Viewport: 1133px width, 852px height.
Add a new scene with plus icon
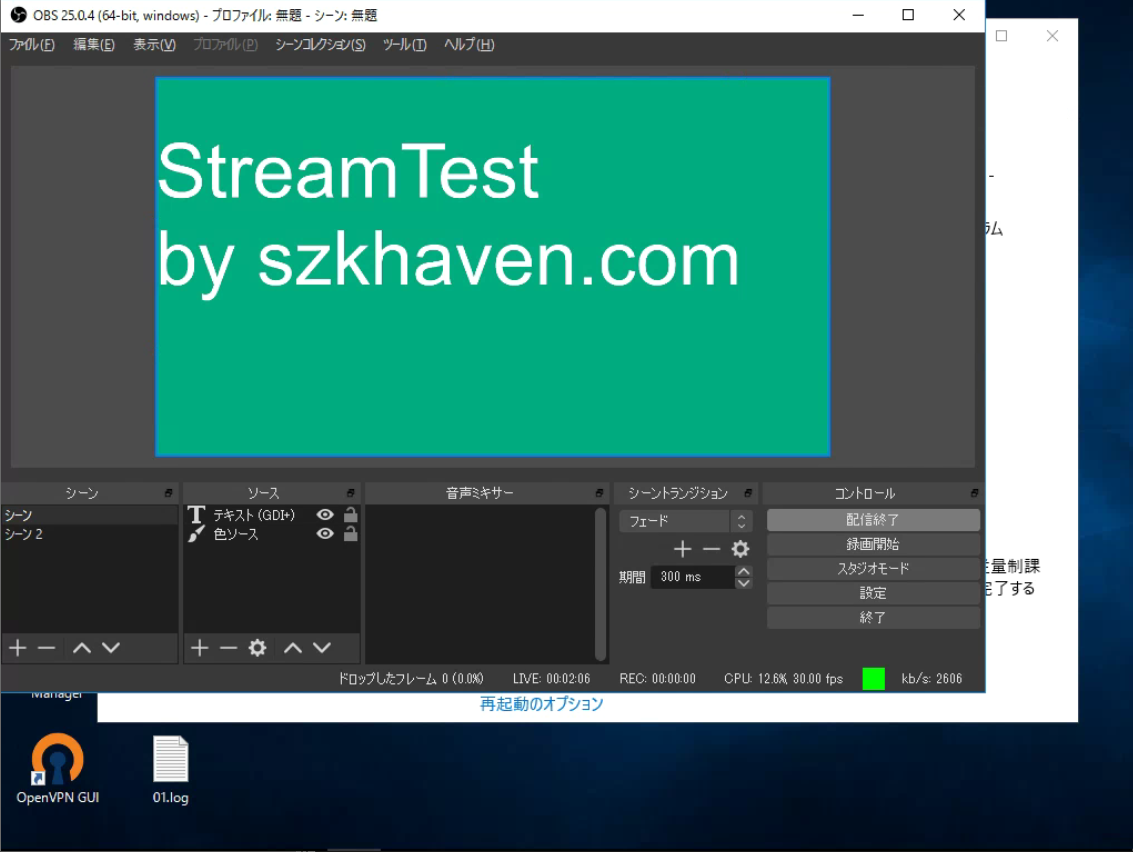[17, 648]
